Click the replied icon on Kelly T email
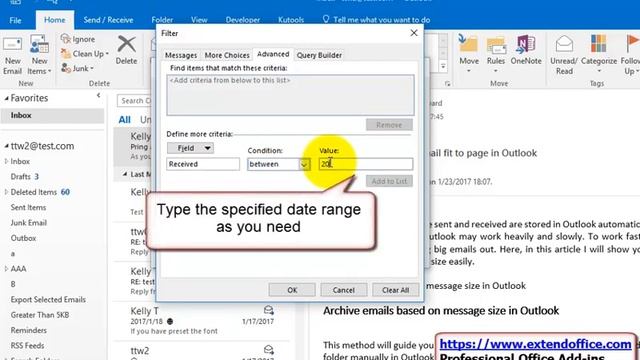Viewport: 640px width, 360px height. (269, 311)
